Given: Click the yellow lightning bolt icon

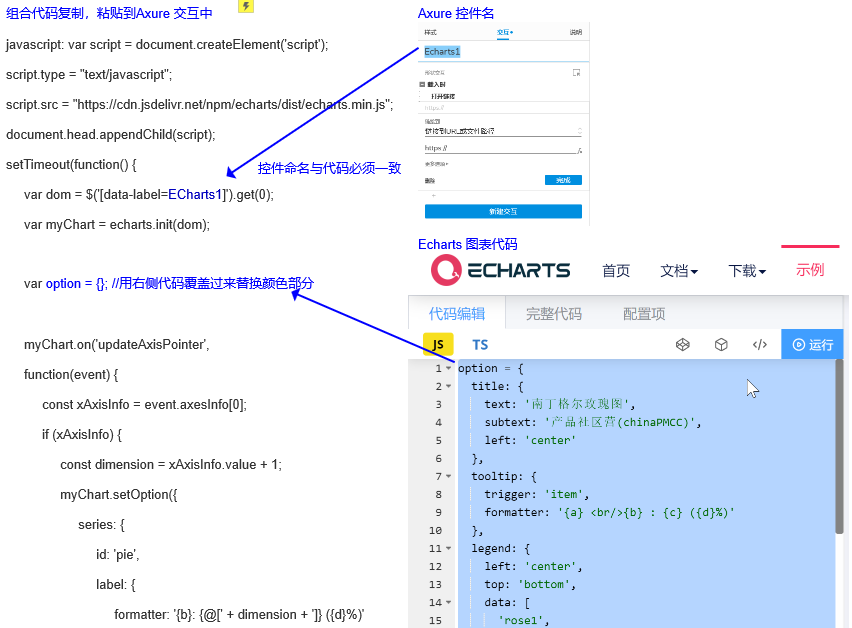Looking at the screenshot, I should 246,6.
